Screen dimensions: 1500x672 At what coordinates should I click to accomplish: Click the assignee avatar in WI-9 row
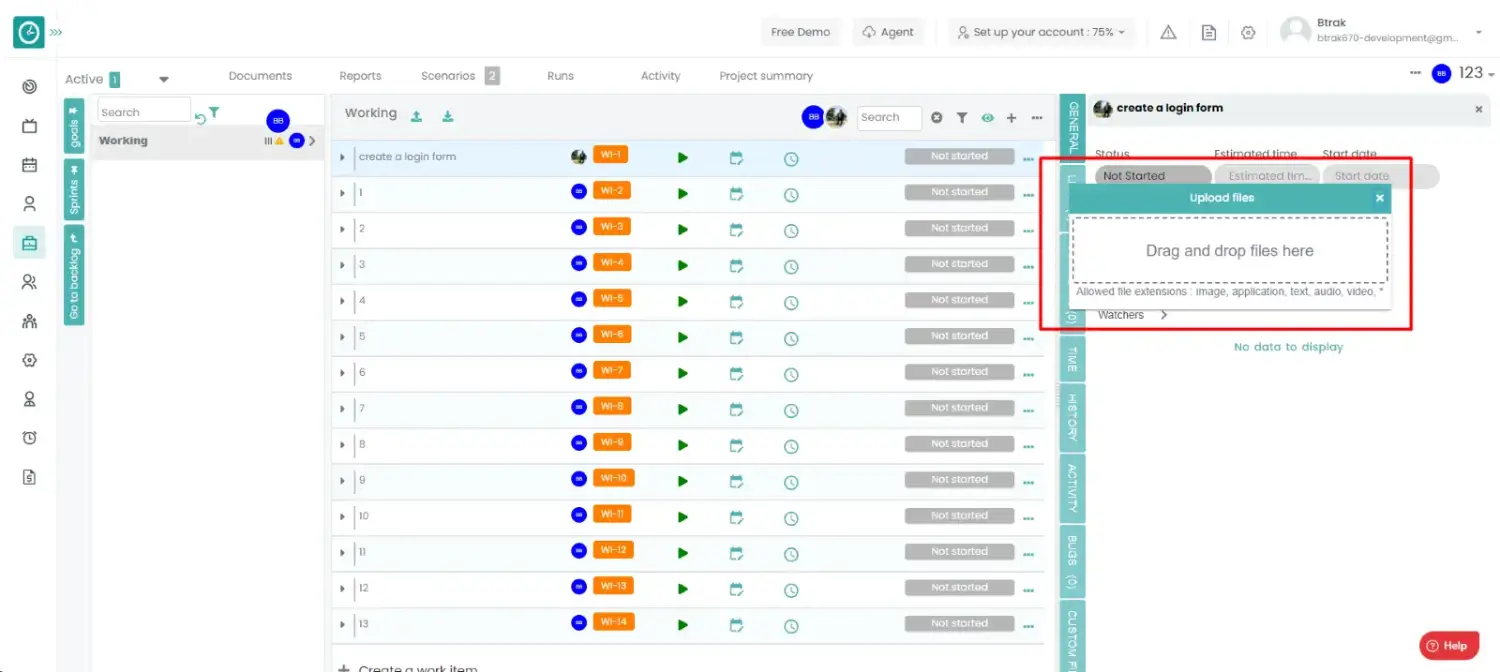coord(578,443)
